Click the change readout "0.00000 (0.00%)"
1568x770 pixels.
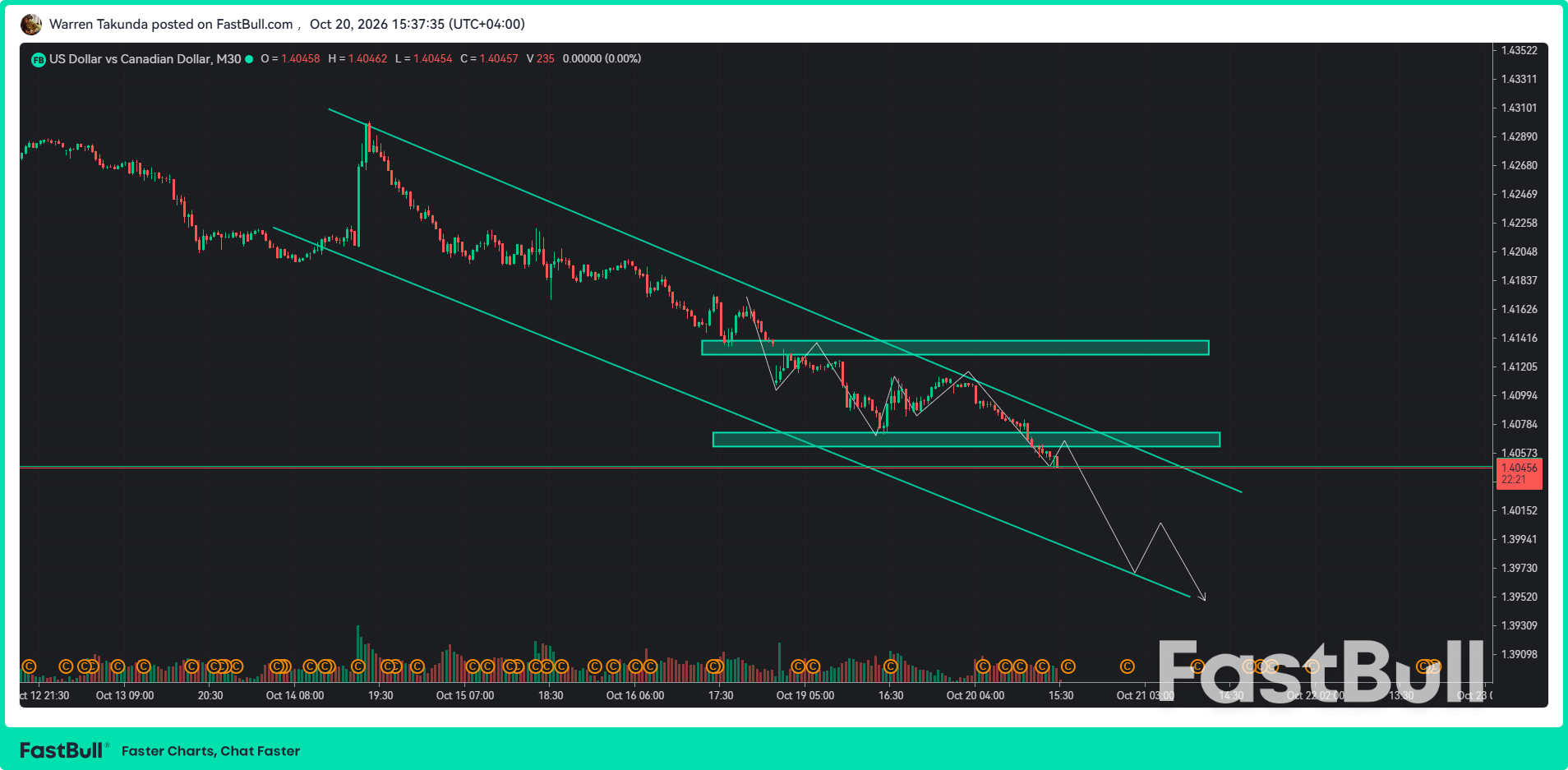click(602, 59)
